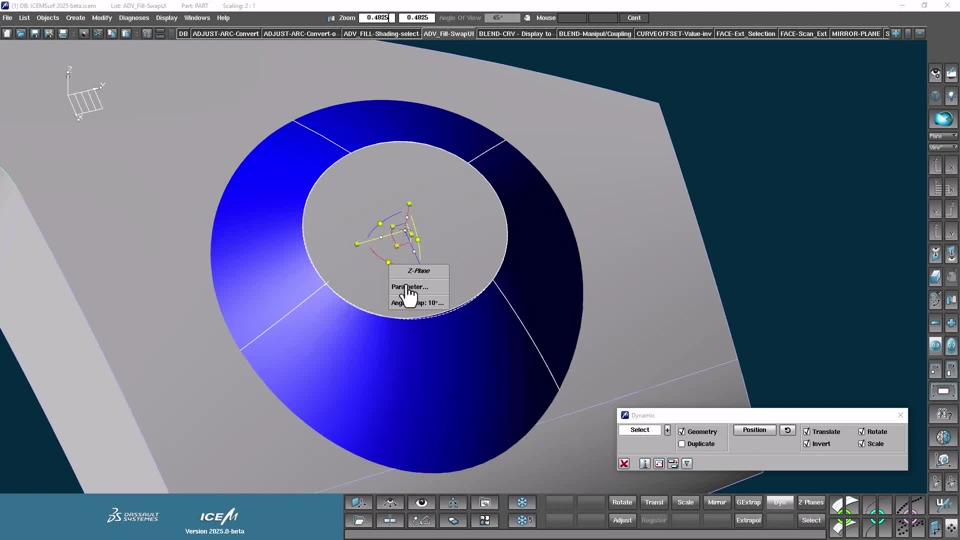The image size is (960, 540).
Task: Click the Rotate button in bottom toolbar
Action: 622,503
